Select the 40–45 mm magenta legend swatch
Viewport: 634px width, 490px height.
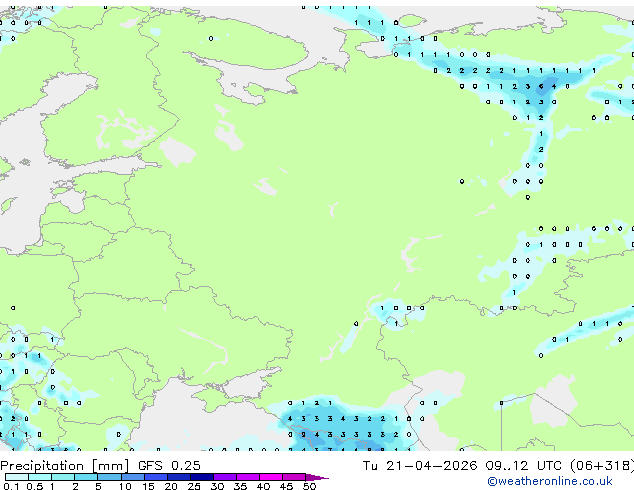click(271, 477)
